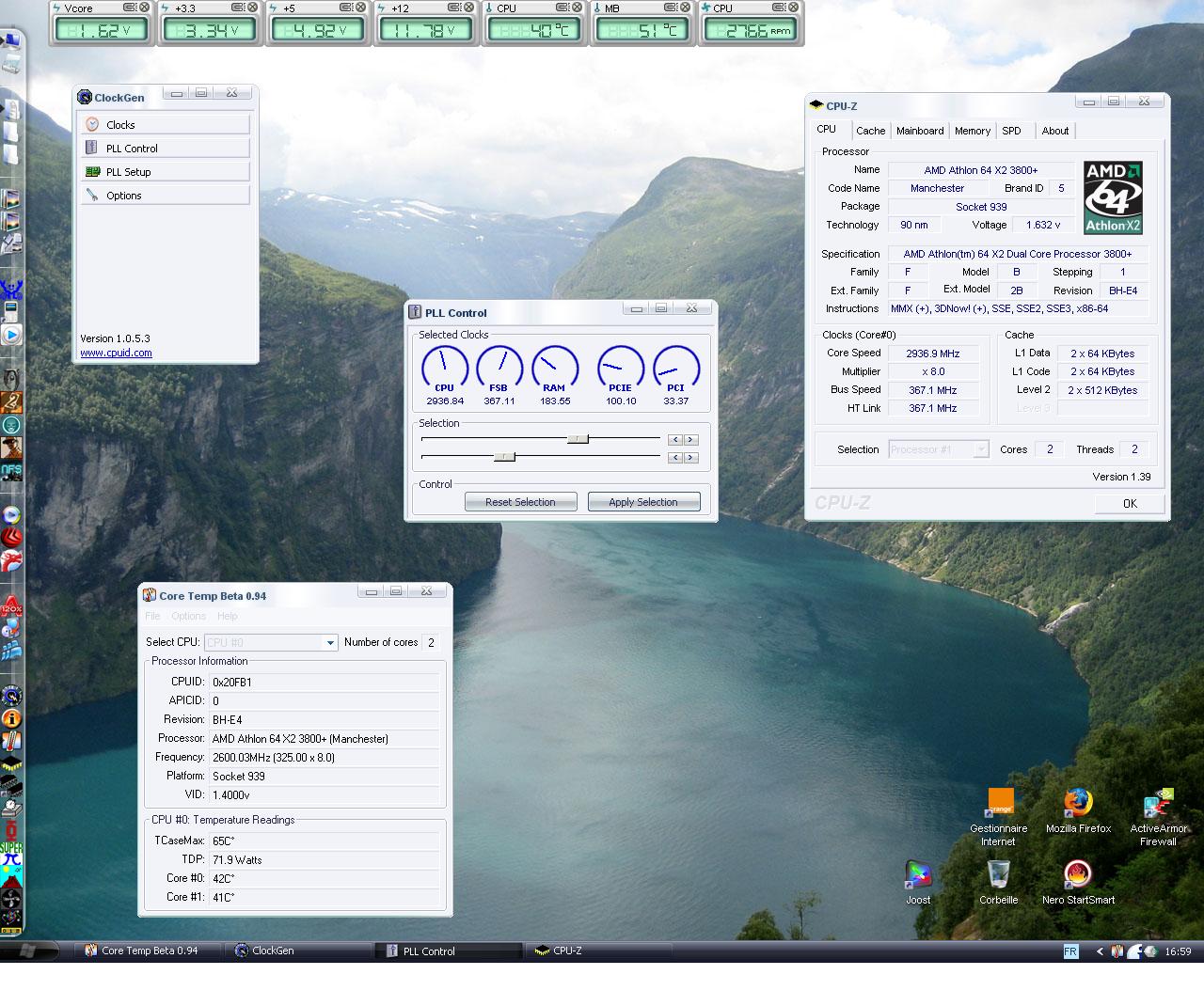Launch Mozilla Firefox from the desktop

[x=1078, y=811]
